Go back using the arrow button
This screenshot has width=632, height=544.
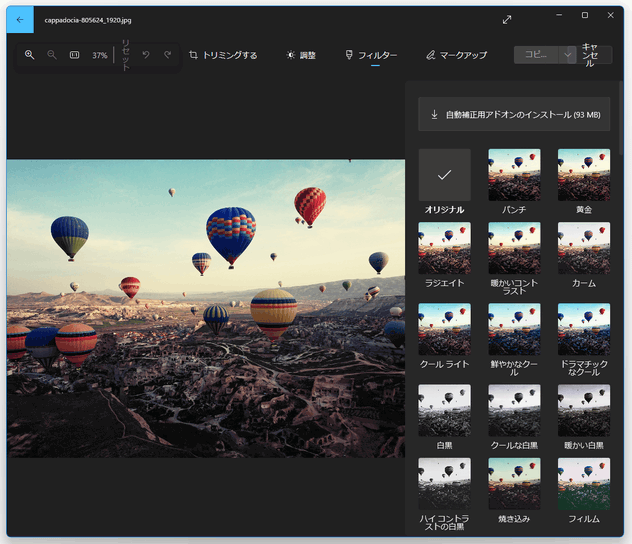[20, 20]
